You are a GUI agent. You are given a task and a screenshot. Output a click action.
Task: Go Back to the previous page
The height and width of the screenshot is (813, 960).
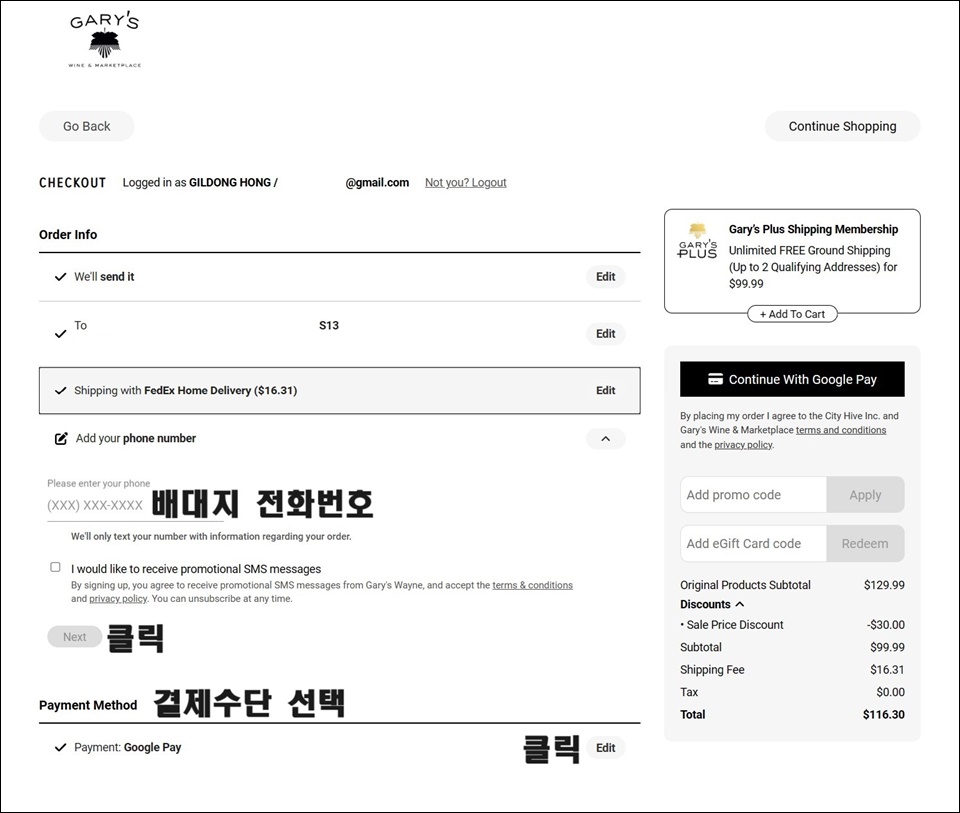86,126
